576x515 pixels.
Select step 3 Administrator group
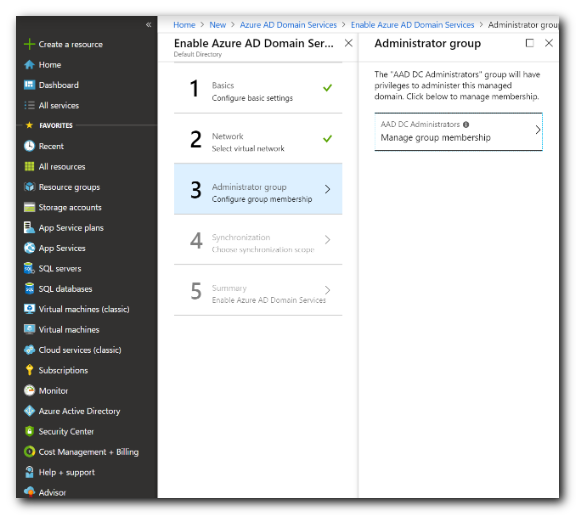click(x=258, y=189)
